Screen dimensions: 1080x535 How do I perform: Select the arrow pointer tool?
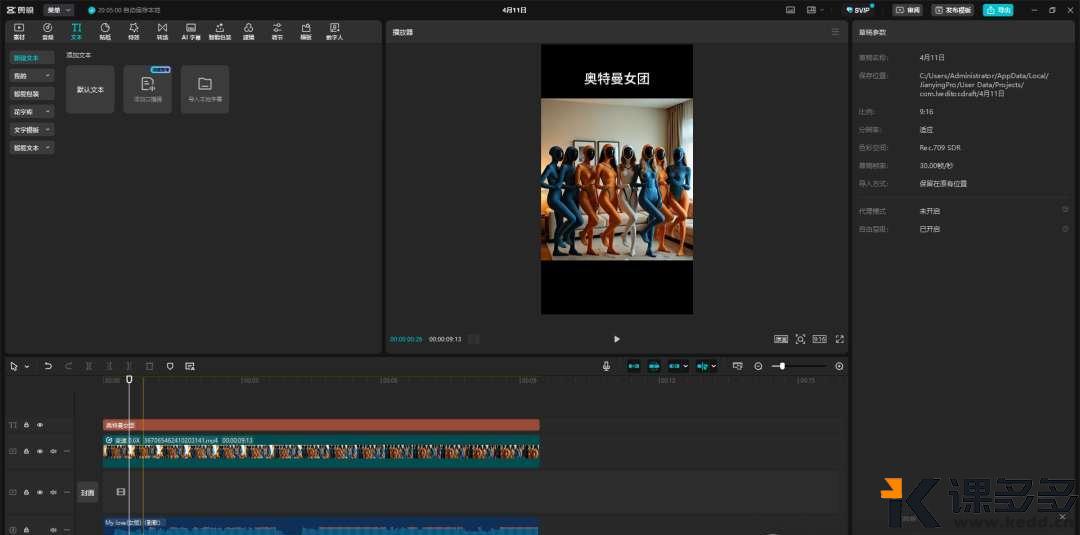pos(14,366)
